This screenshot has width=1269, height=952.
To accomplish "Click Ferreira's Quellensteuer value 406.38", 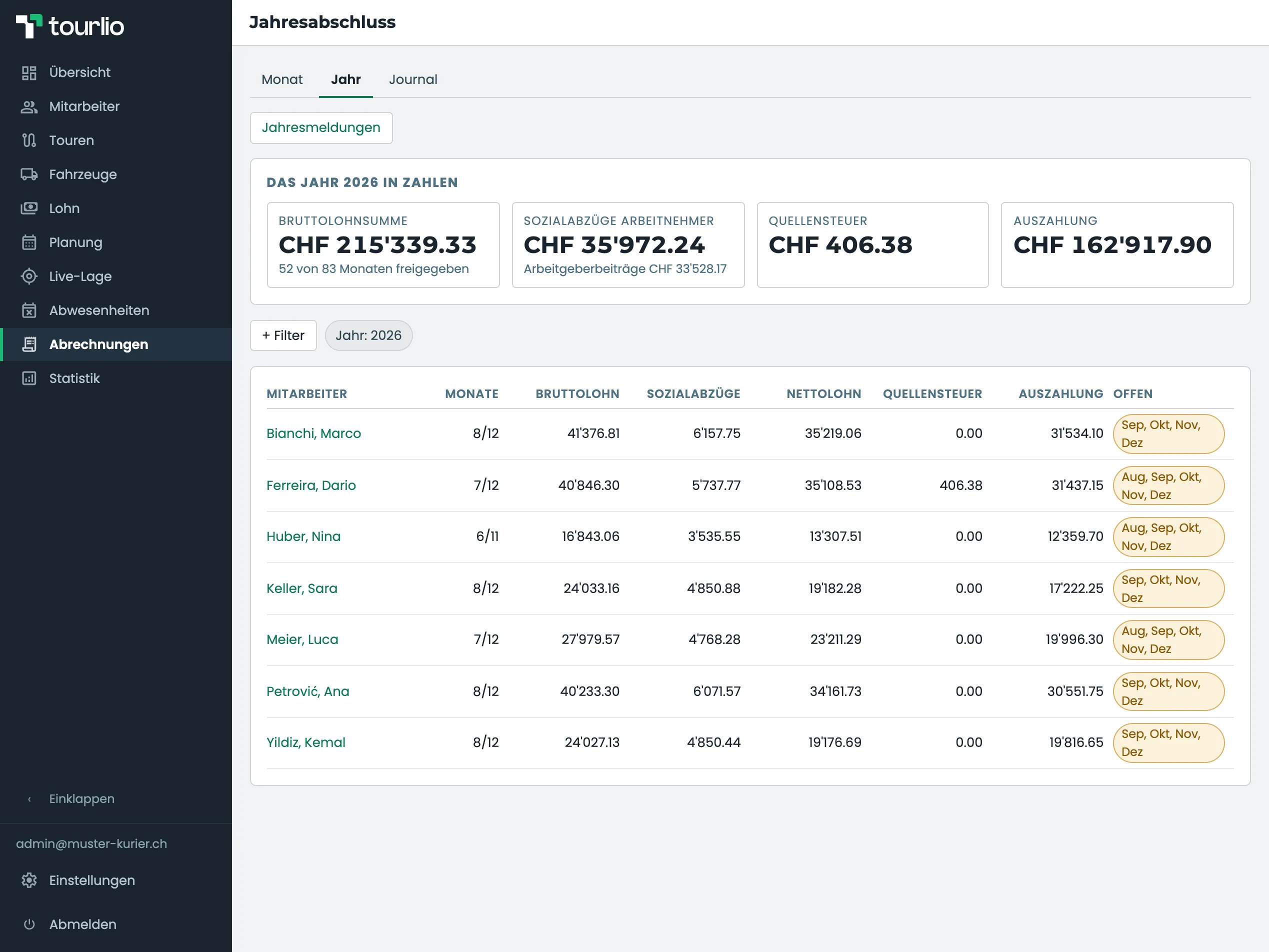I will [961, 485].
